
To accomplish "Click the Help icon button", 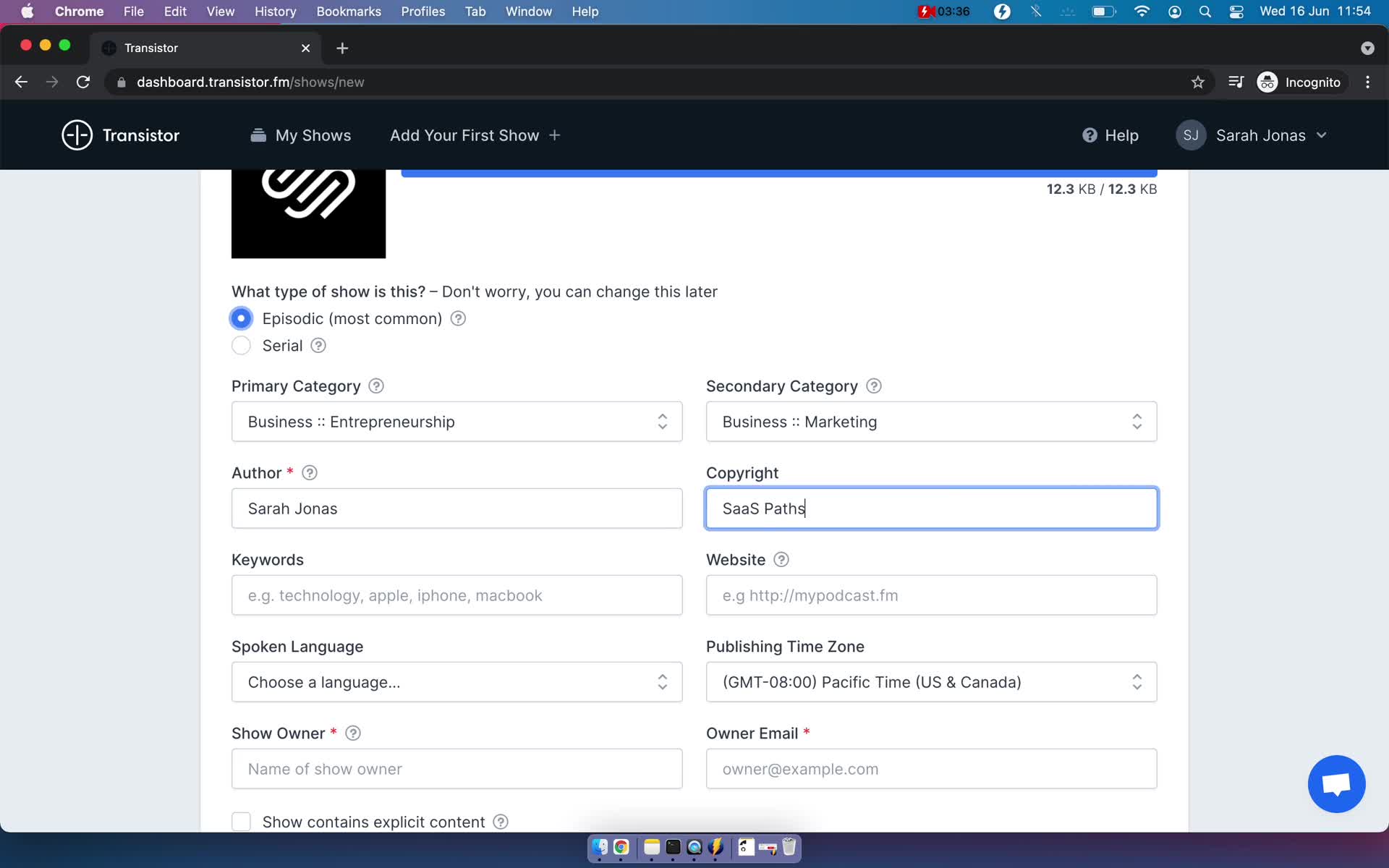I will pyautogui.click(x=1089, y=135).
